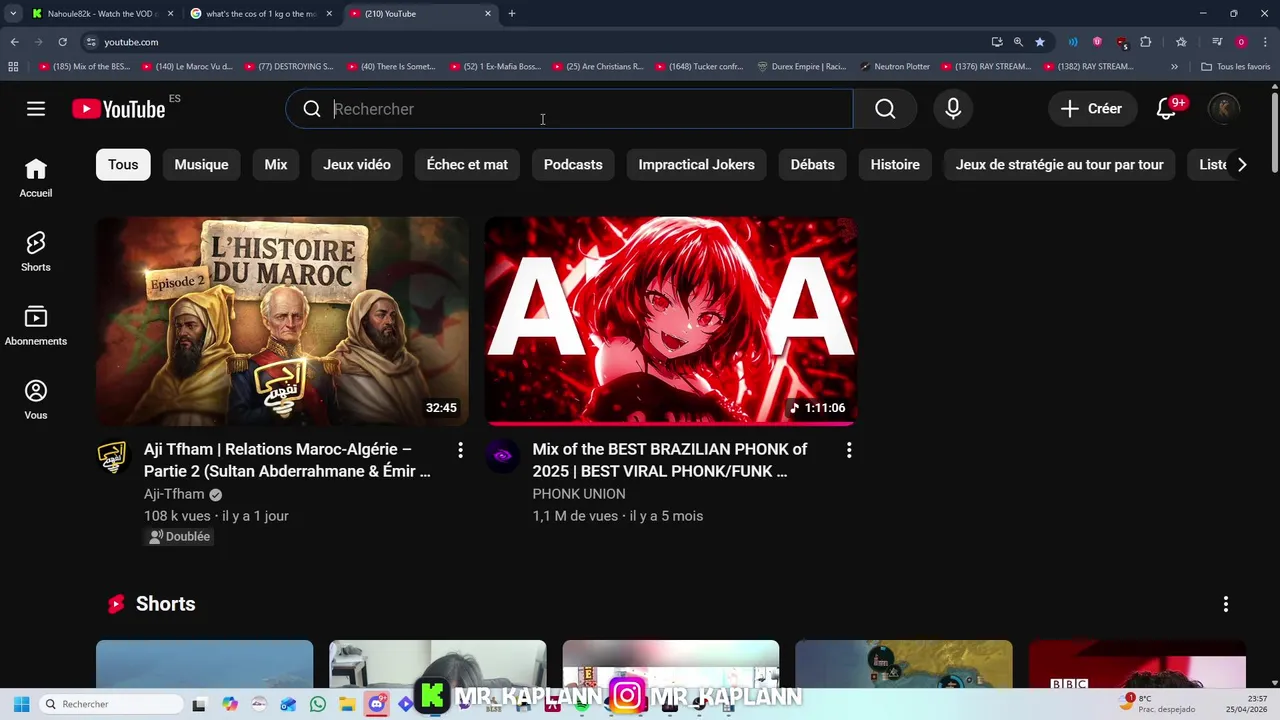The height and width of the screenshot is (720, 1280).
Task: Open the L'Histoire du Maroc thumbnail
Action: point(282,321)
